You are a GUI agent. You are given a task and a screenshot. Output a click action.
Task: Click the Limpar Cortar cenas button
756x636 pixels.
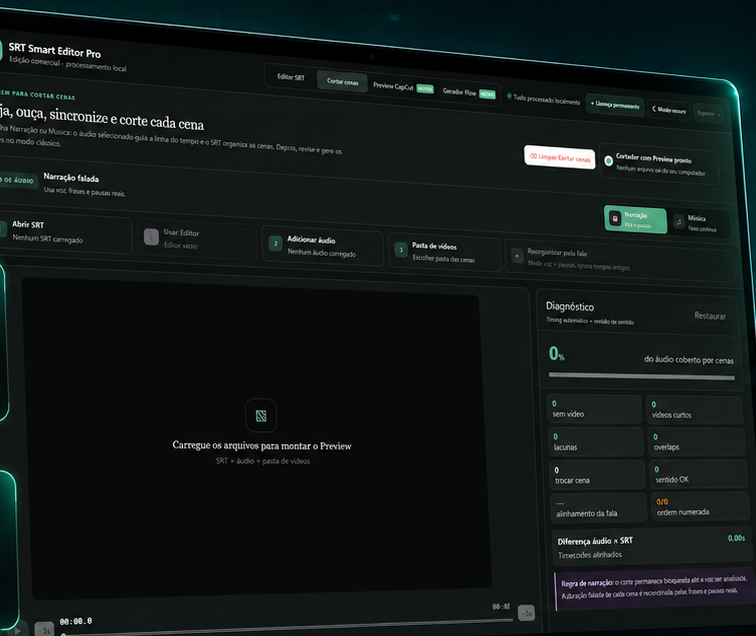click(559, 158)
